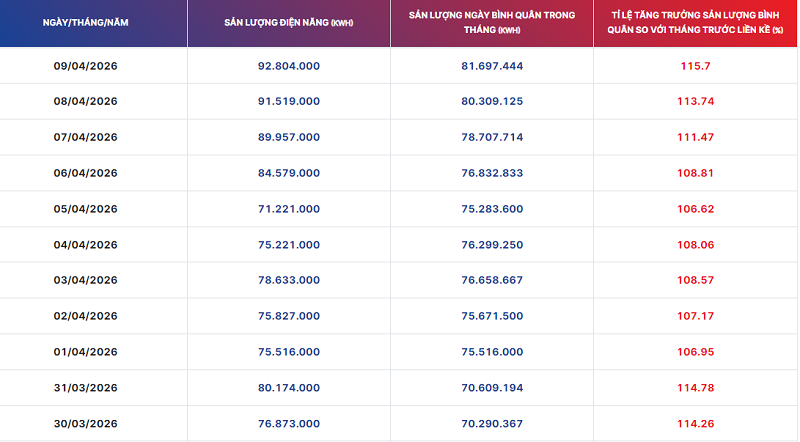The width and height of the screenshot is (800, 442).
Task: Click the 111.47 growth percentage
Action: click(x=695, y=137)
